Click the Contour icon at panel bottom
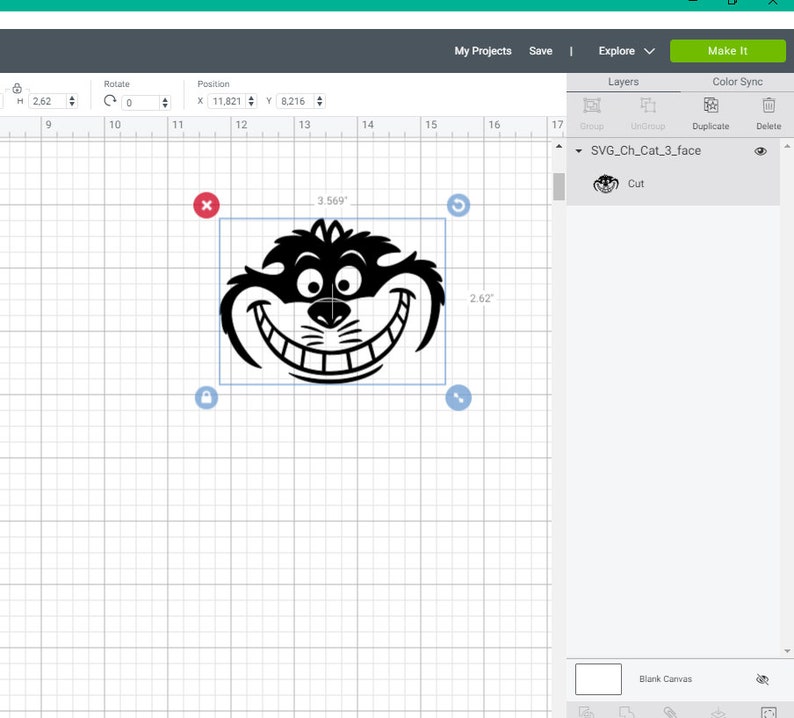Viewport: 794px width, 718px height. click(769, 712)
